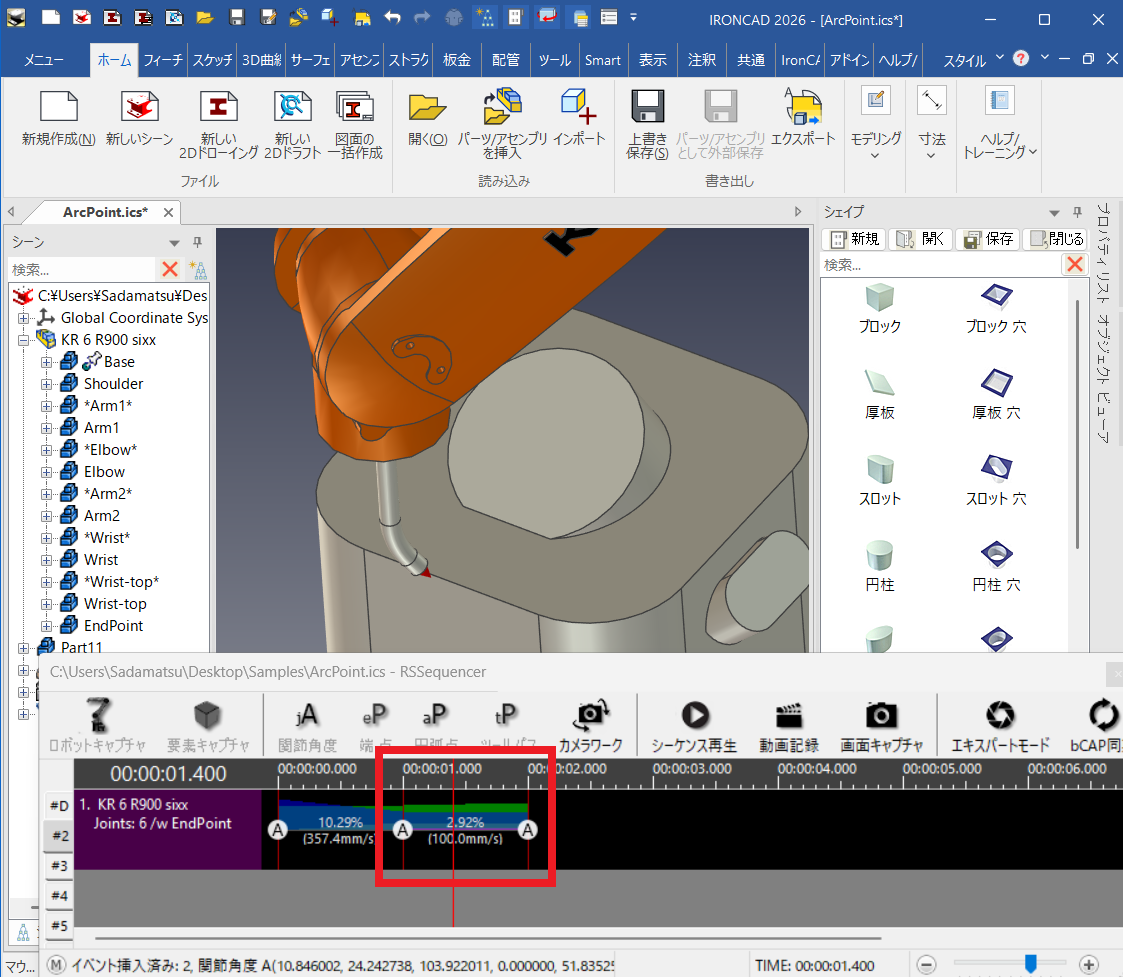Screen dimensions: 1123x977
Task: Launch 図面の一括作成 batch drawing tool
Action: click(x=355, y=106)
